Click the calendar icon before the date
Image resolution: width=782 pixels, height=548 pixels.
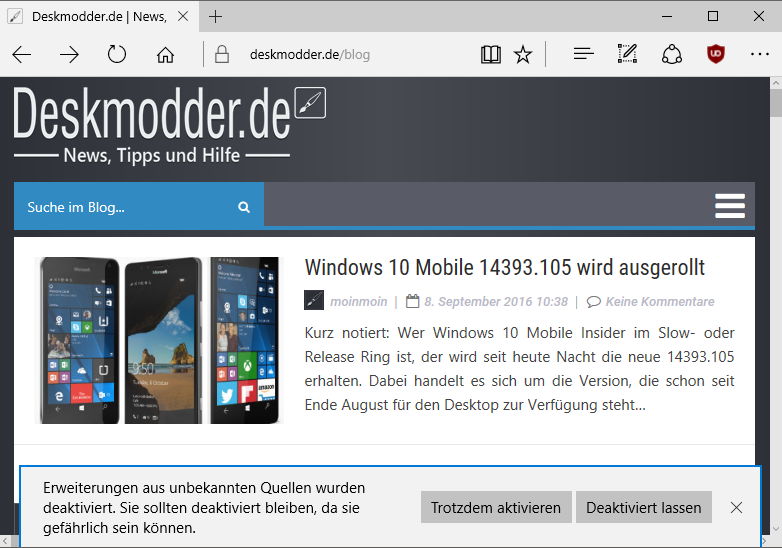point(412,301)
